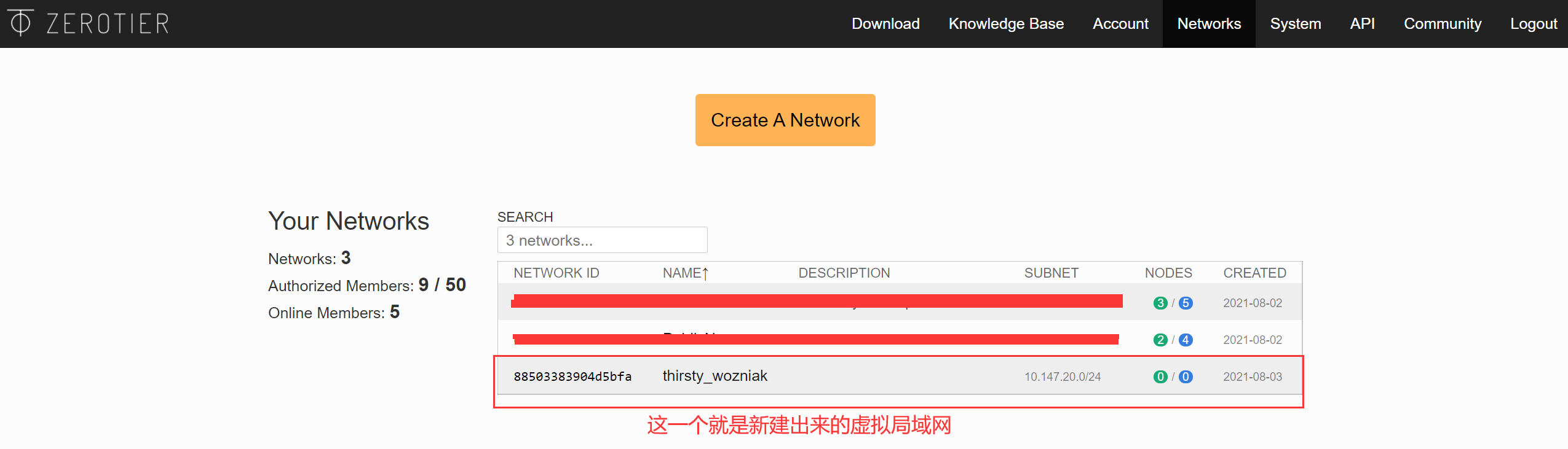1568x449 pixels.
Task: Click the Your Networks heading
Action: (349, 221)
